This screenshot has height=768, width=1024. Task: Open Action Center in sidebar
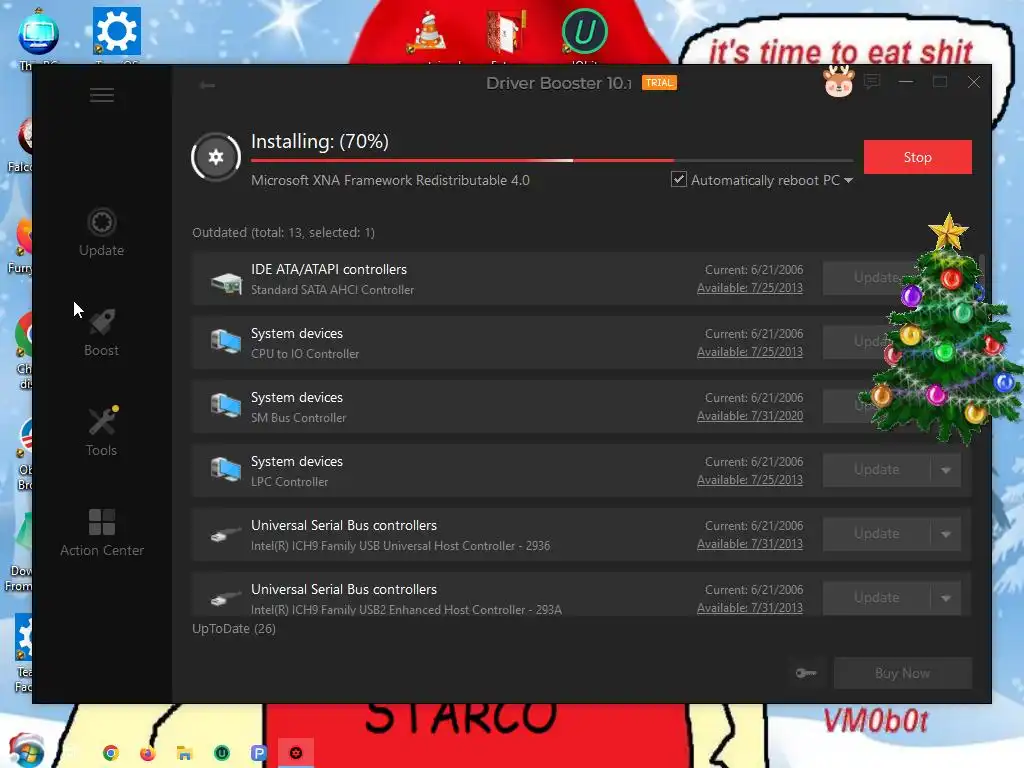[x=101, y=532]
